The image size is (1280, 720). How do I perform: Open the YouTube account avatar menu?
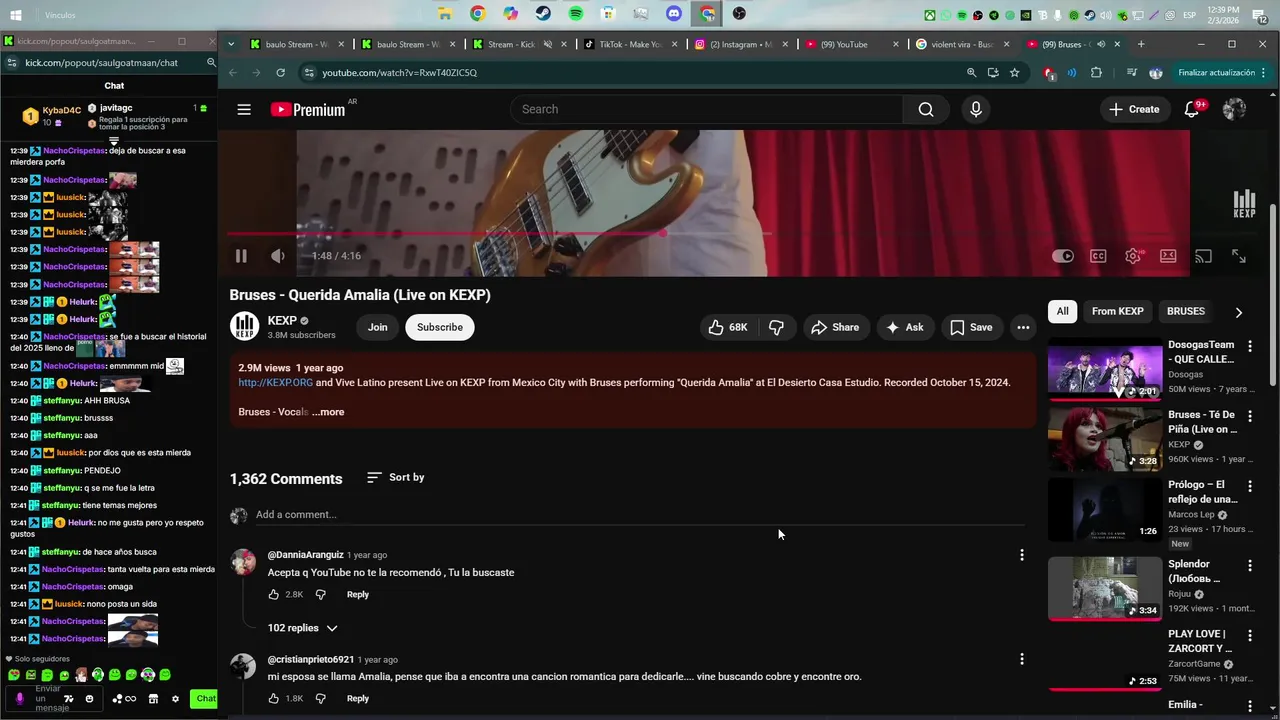click(1234, 109)
